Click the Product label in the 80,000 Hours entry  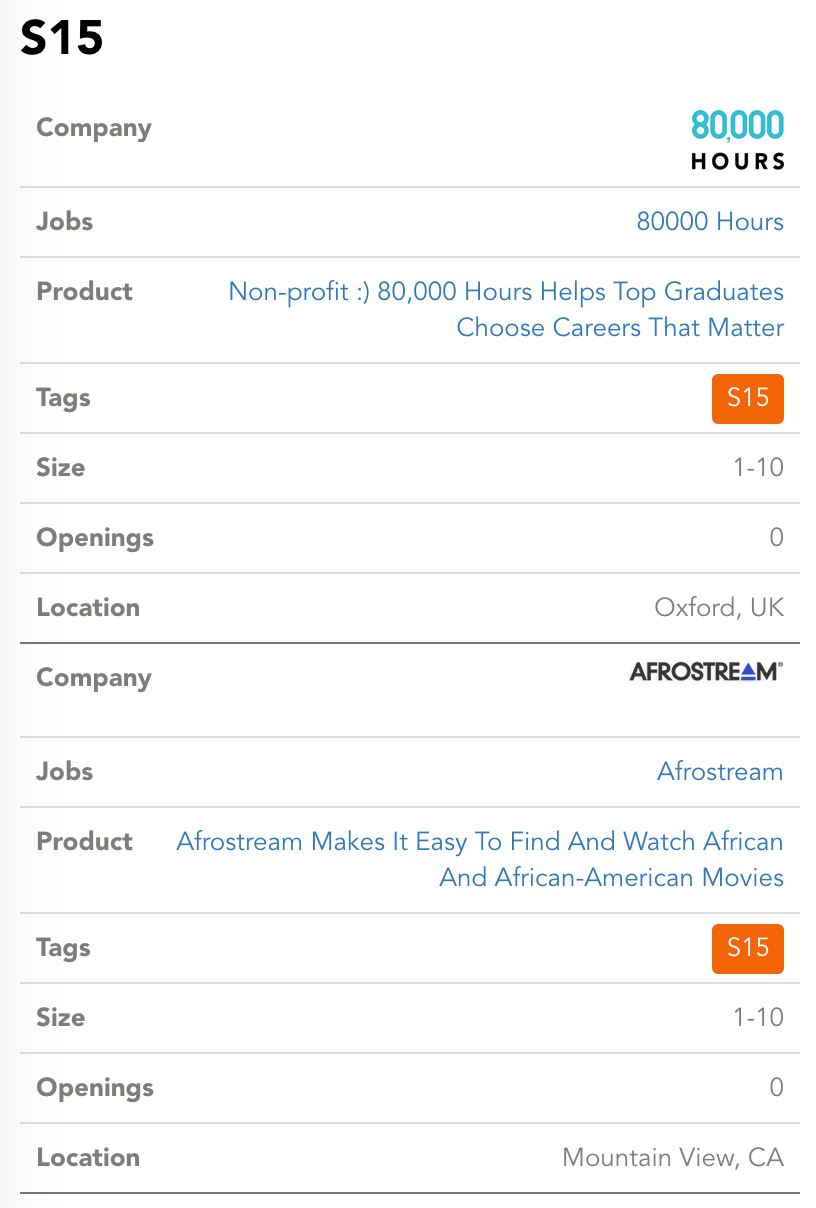tap(84, 291)
